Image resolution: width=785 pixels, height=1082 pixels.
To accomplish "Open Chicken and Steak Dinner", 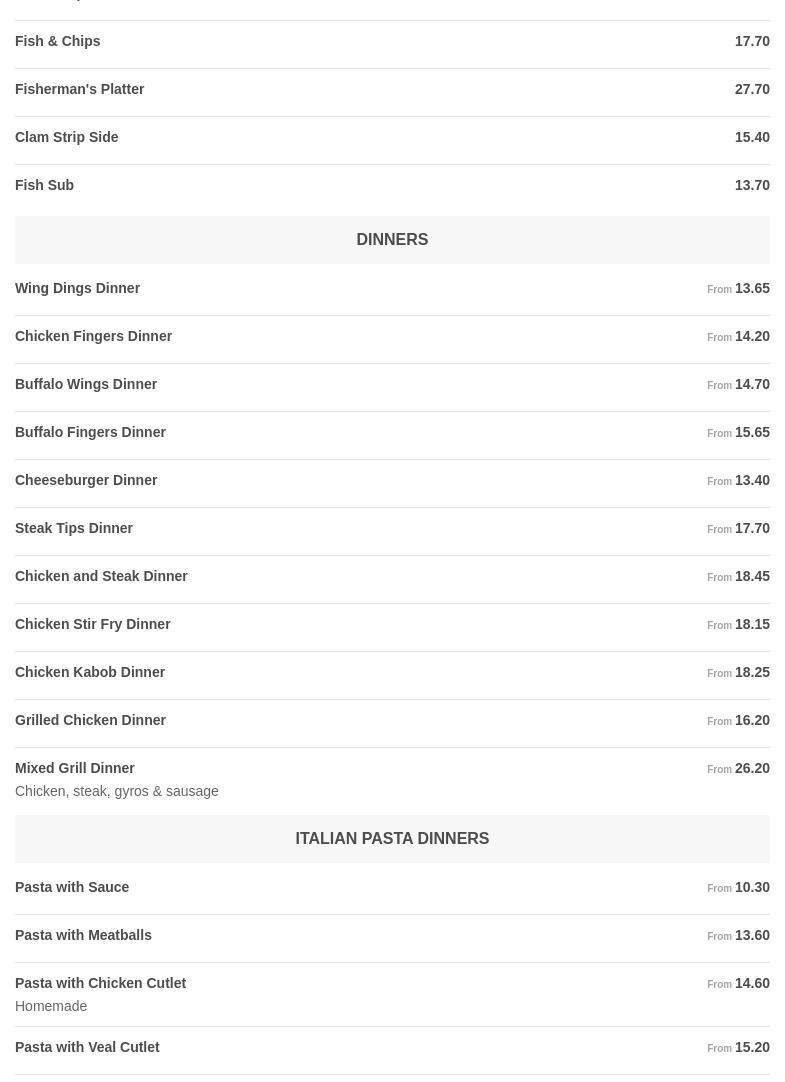I will [x=101, y=577].
